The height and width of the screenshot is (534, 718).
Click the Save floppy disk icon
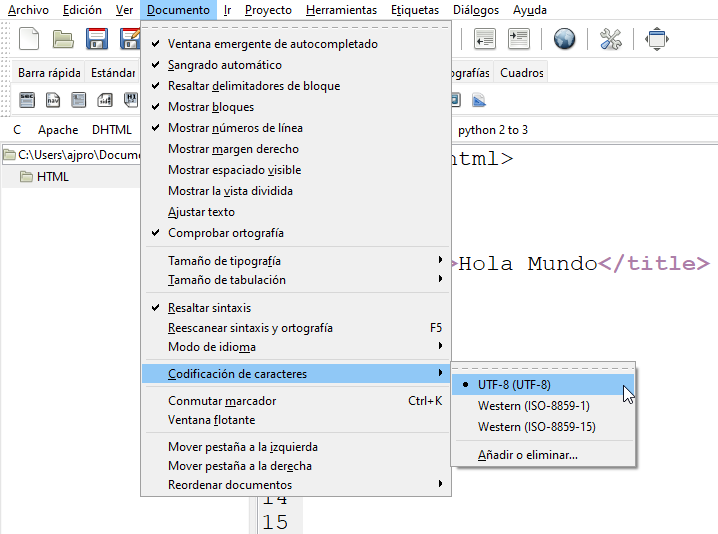pyautogui.click(x=97, y=39)
